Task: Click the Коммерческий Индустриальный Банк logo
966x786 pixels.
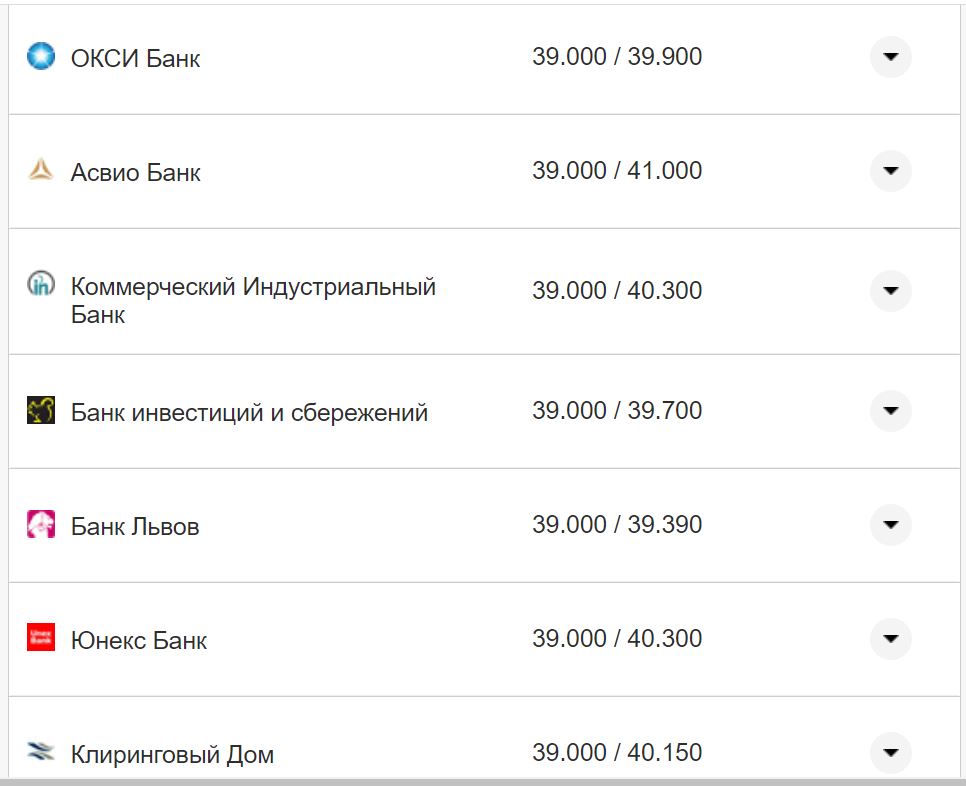Action: click(40, 286)
